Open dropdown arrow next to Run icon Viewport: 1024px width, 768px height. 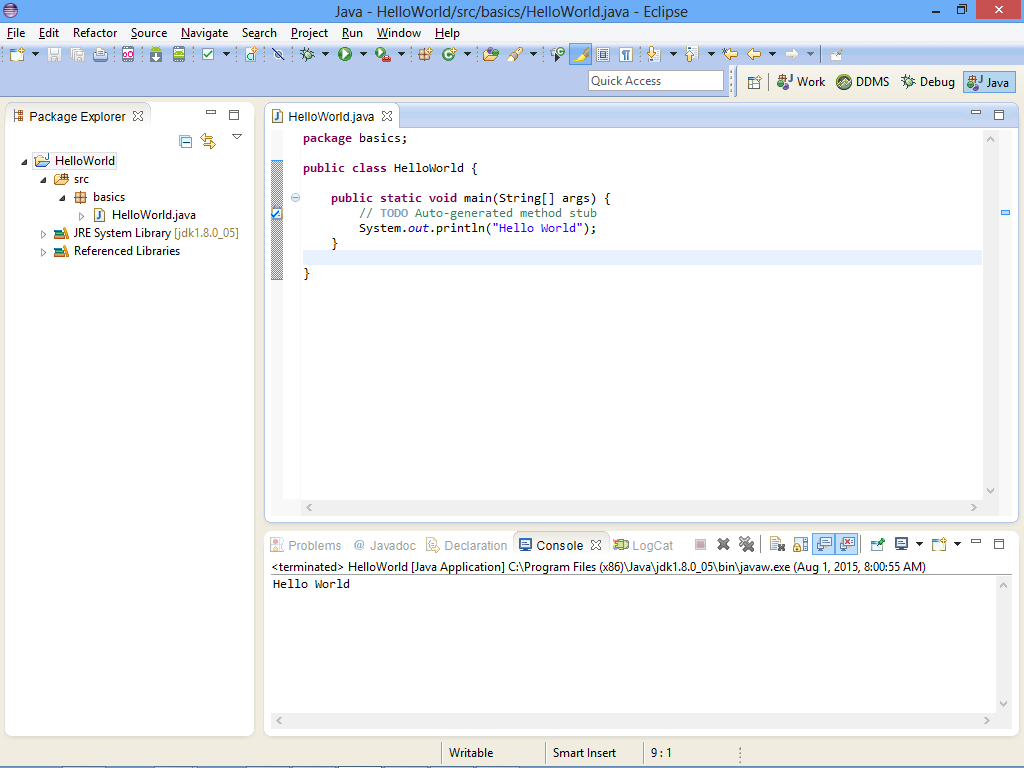[363, 55]
